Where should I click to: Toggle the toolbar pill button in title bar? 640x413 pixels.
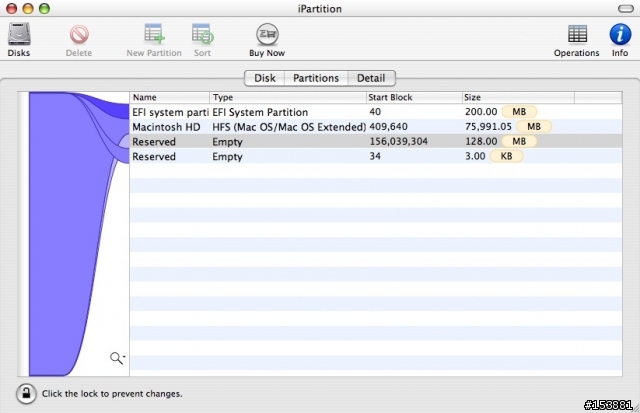click(x=625, y=9)
